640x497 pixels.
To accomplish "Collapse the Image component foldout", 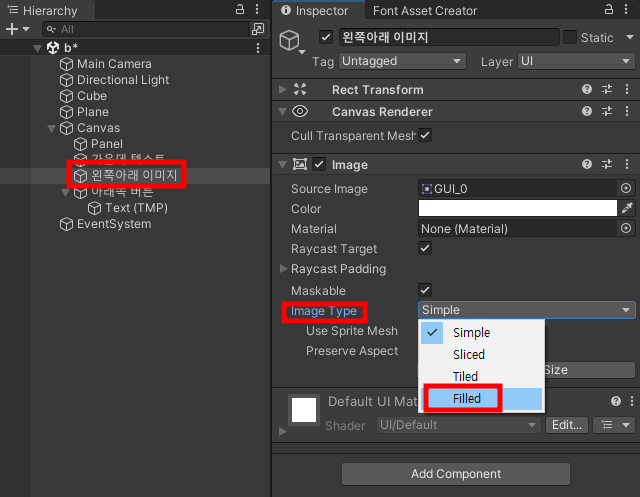I will pyautogui.click(x=282, y=165).
